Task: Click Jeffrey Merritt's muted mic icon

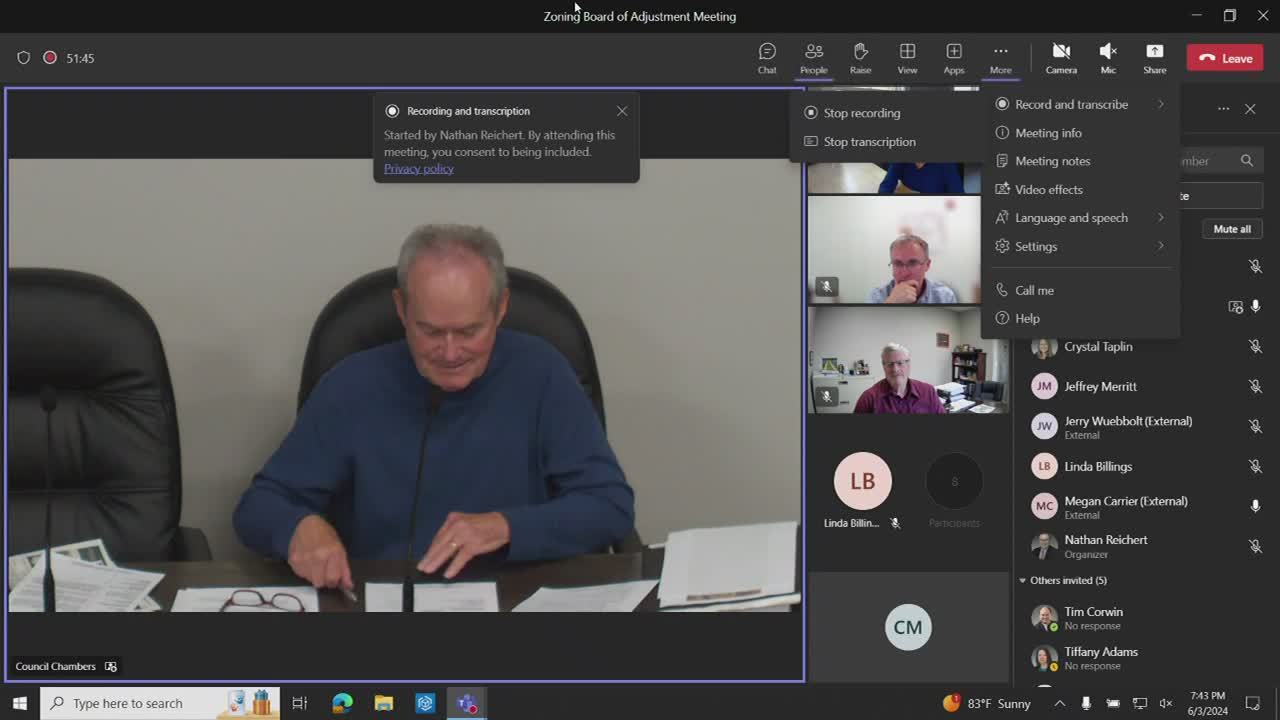Action: point(1255,387)
